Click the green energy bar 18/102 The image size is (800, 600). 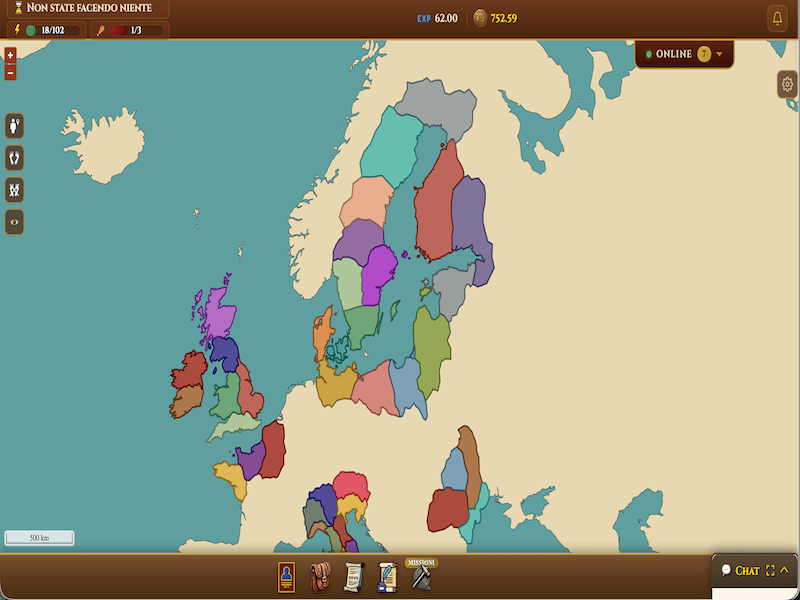tap(43, 30)
